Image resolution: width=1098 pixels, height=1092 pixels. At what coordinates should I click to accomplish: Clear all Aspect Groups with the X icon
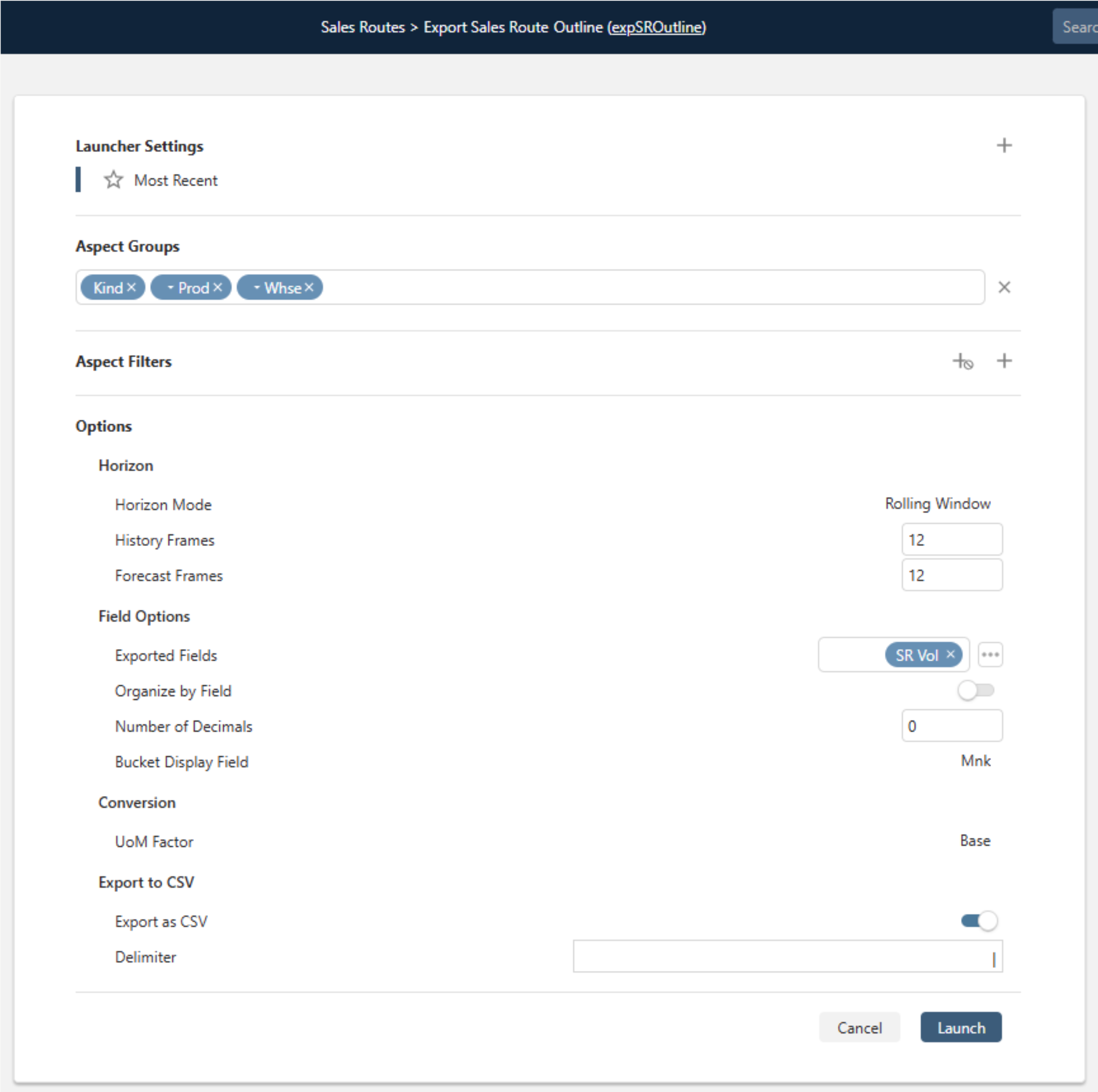click(x=1004, y=287)
